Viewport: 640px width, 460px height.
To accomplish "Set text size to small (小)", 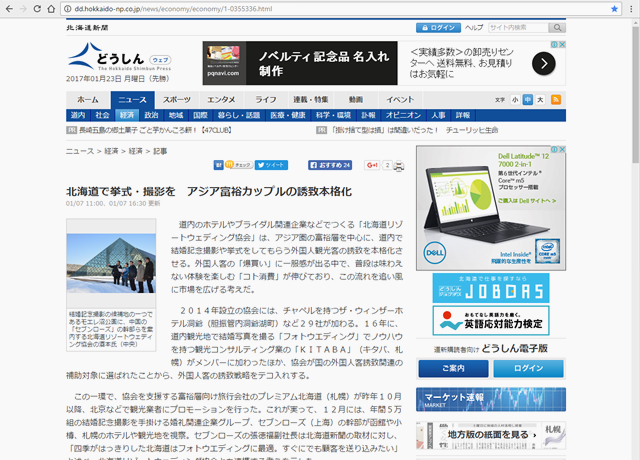I will click(516, 100).
